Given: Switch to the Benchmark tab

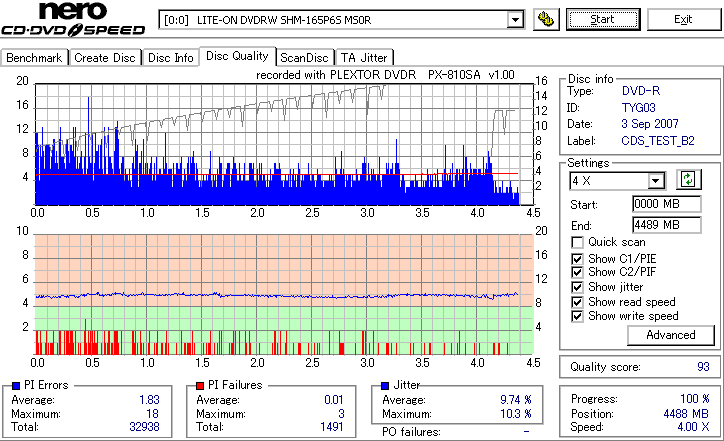Looking at the screenshot, I should [34, 58].
